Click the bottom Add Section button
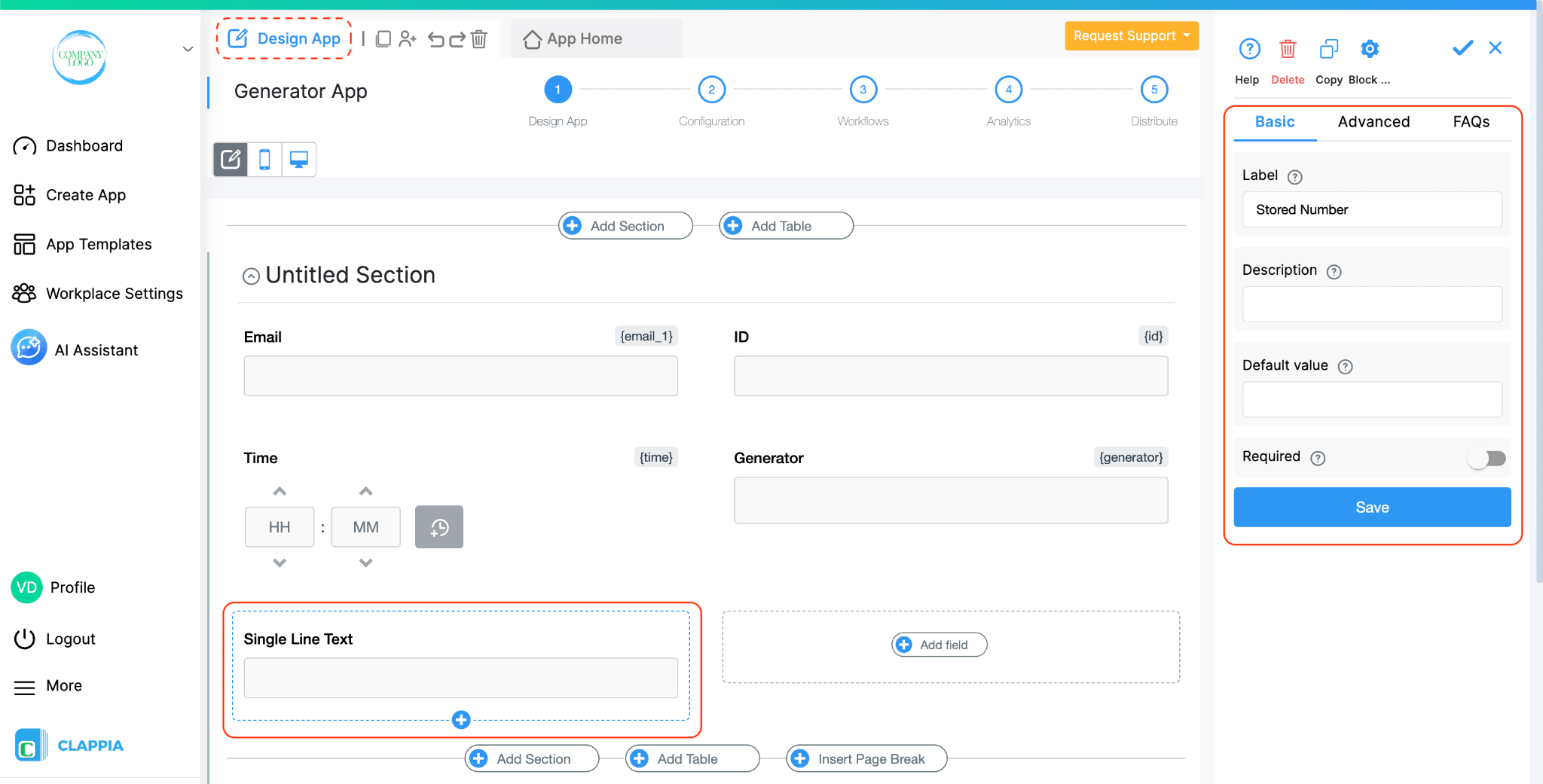Screen dimensions: 1543x784 [532, 758]
